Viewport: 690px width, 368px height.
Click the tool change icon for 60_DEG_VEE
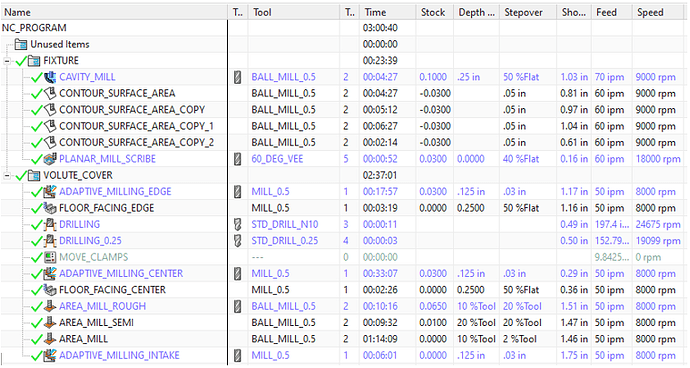point(238,159)
